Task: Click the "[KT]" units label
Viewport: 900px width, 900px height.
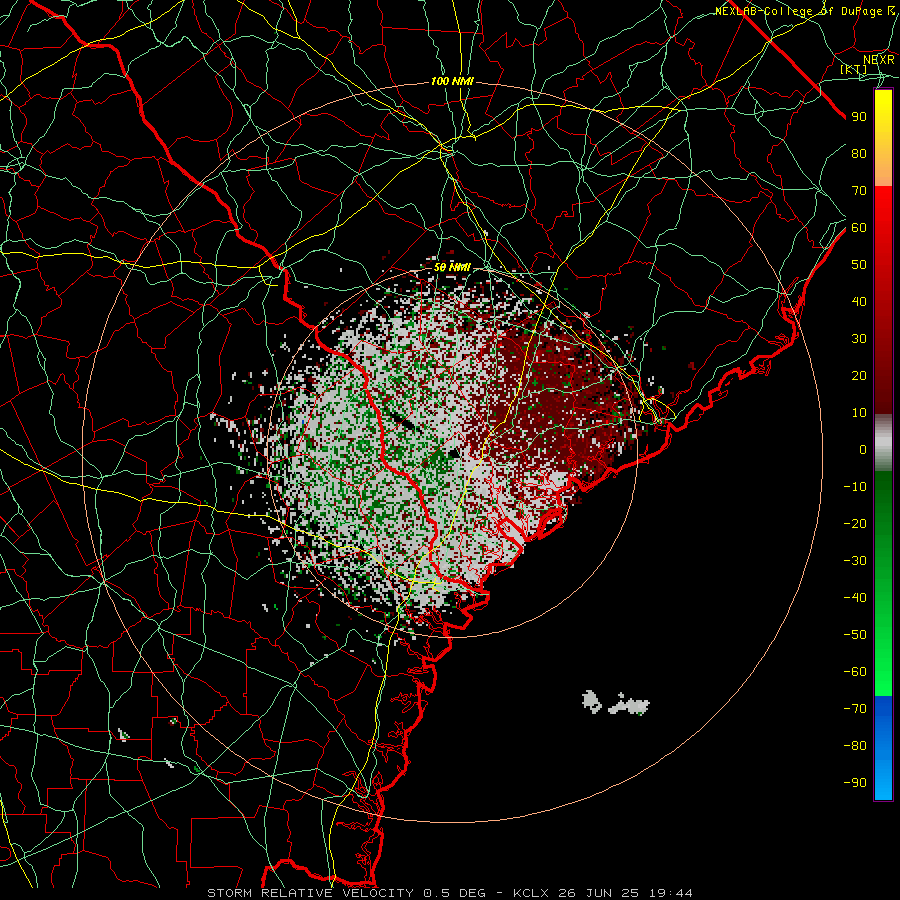Action: tap(854, 69)
